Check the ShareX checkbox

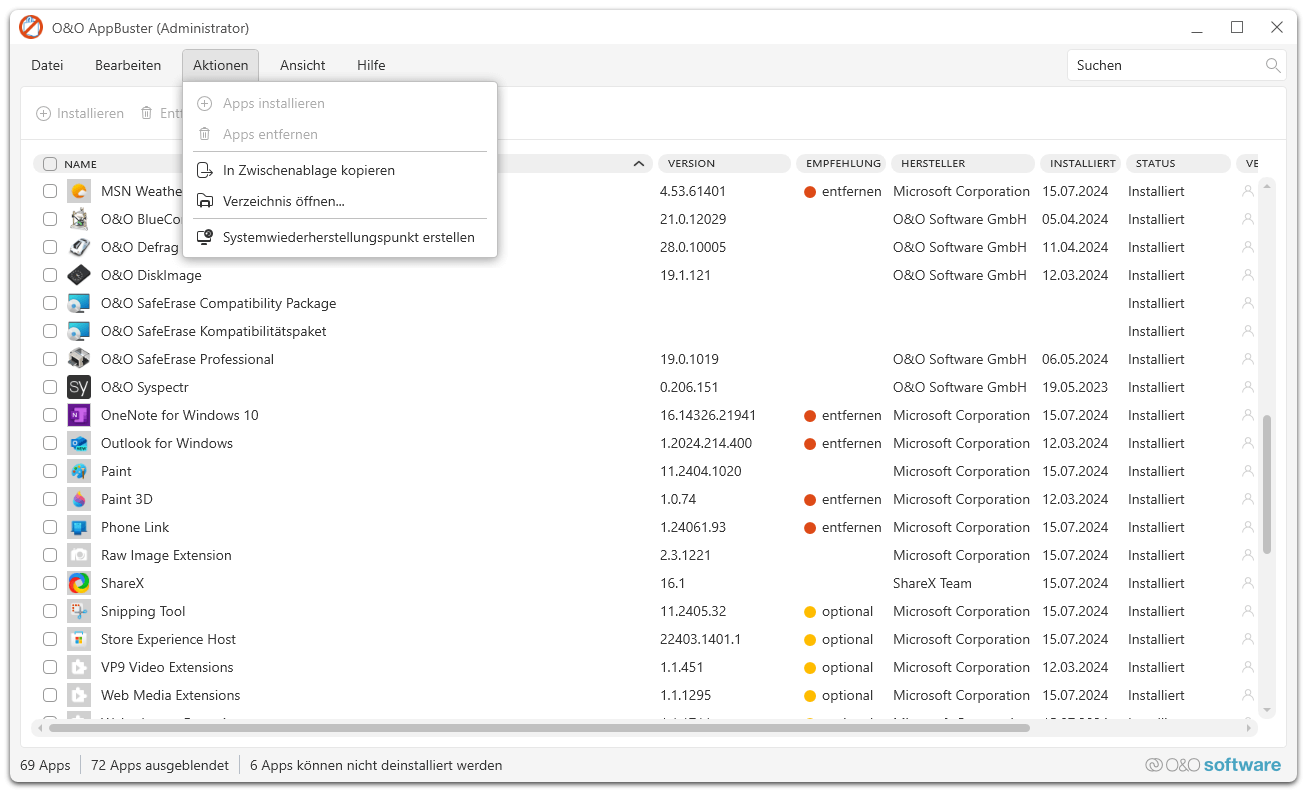50,583
